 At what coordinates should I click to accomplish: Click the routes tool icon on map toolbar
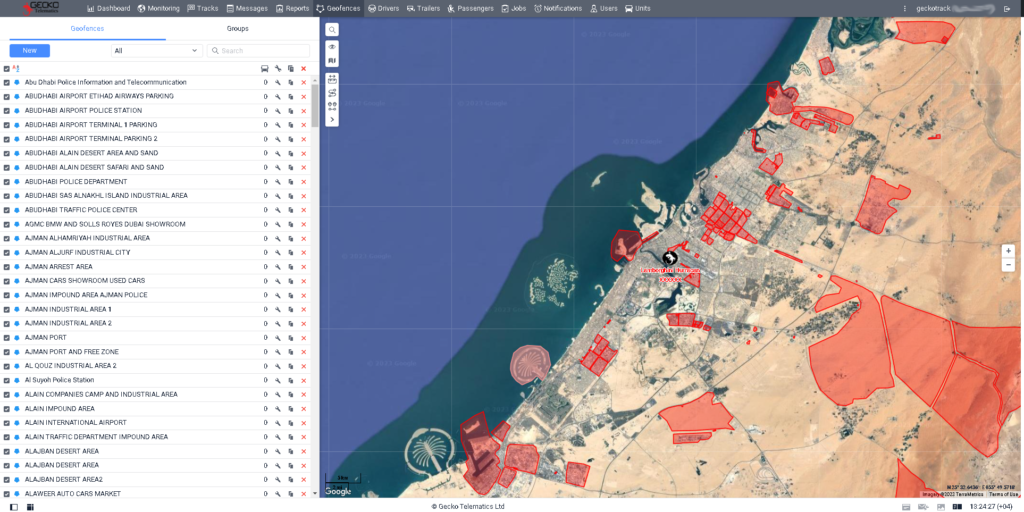tap(332, 92)
